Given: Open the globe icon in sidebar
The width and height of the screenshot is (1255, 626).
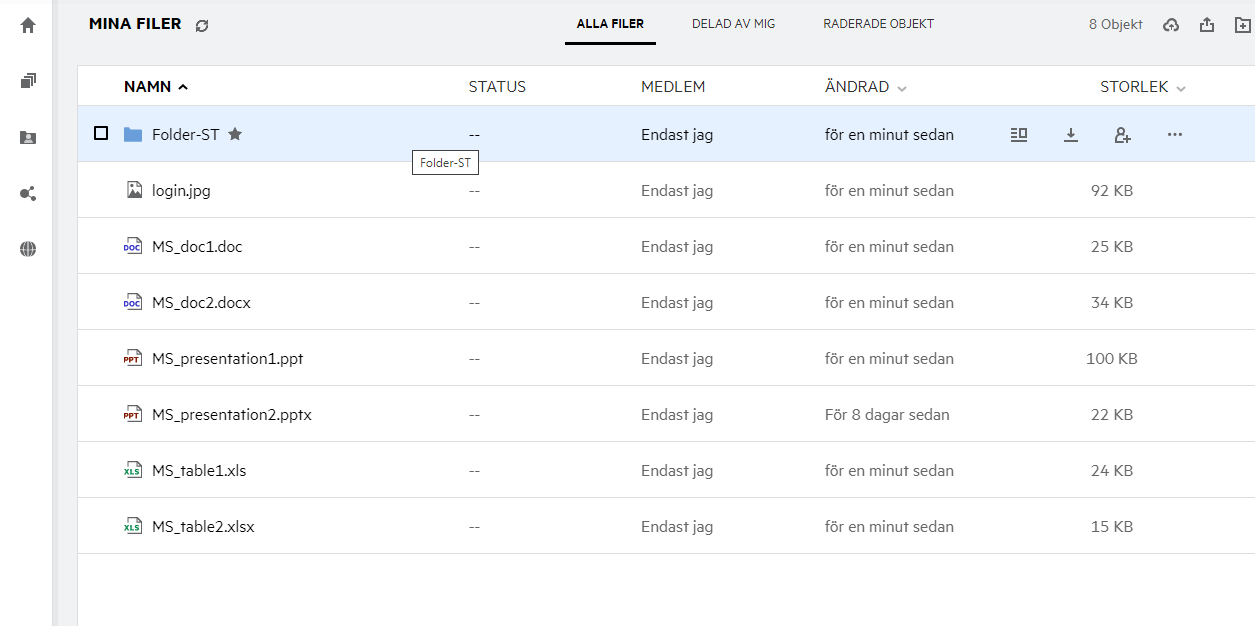Looking at the screenshot, I should [28, 250].
